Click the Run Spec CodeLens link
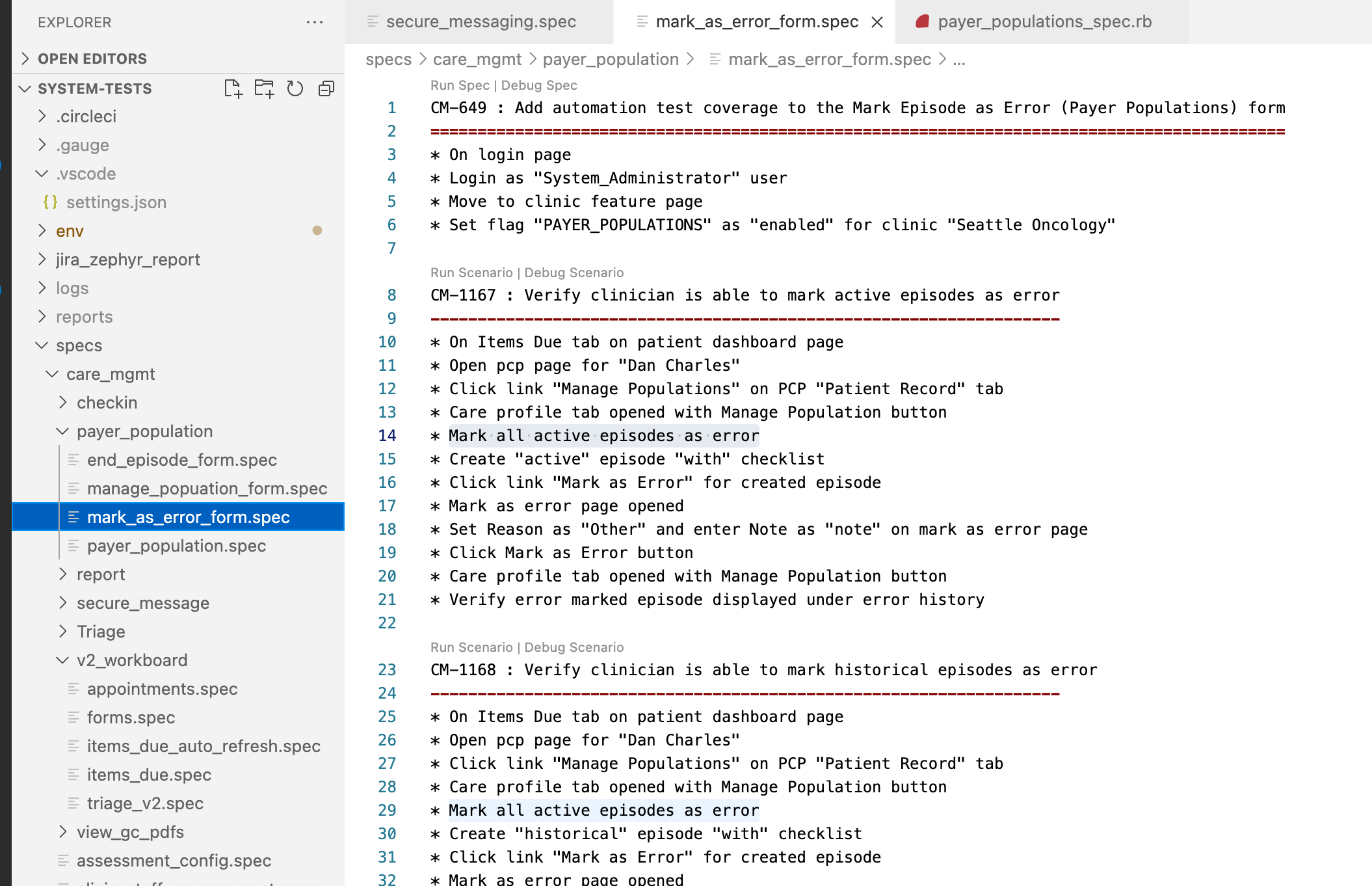 click(x=460, y=85)
